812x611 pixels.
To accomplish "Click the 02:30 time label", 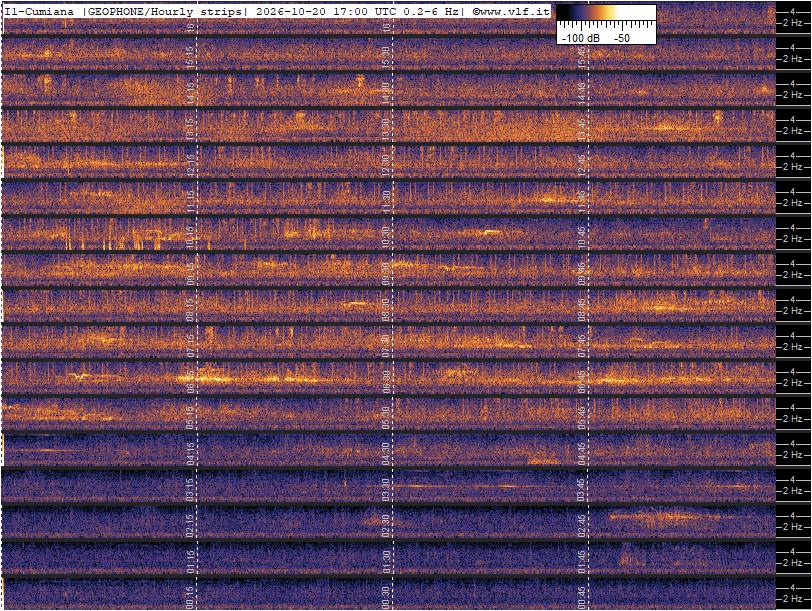I will 386,526.
